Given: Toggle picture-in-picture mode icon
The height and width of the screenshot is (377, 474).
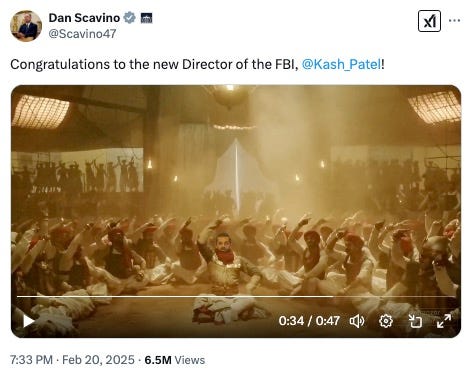Looking at the screenshot, I should 415,321.
